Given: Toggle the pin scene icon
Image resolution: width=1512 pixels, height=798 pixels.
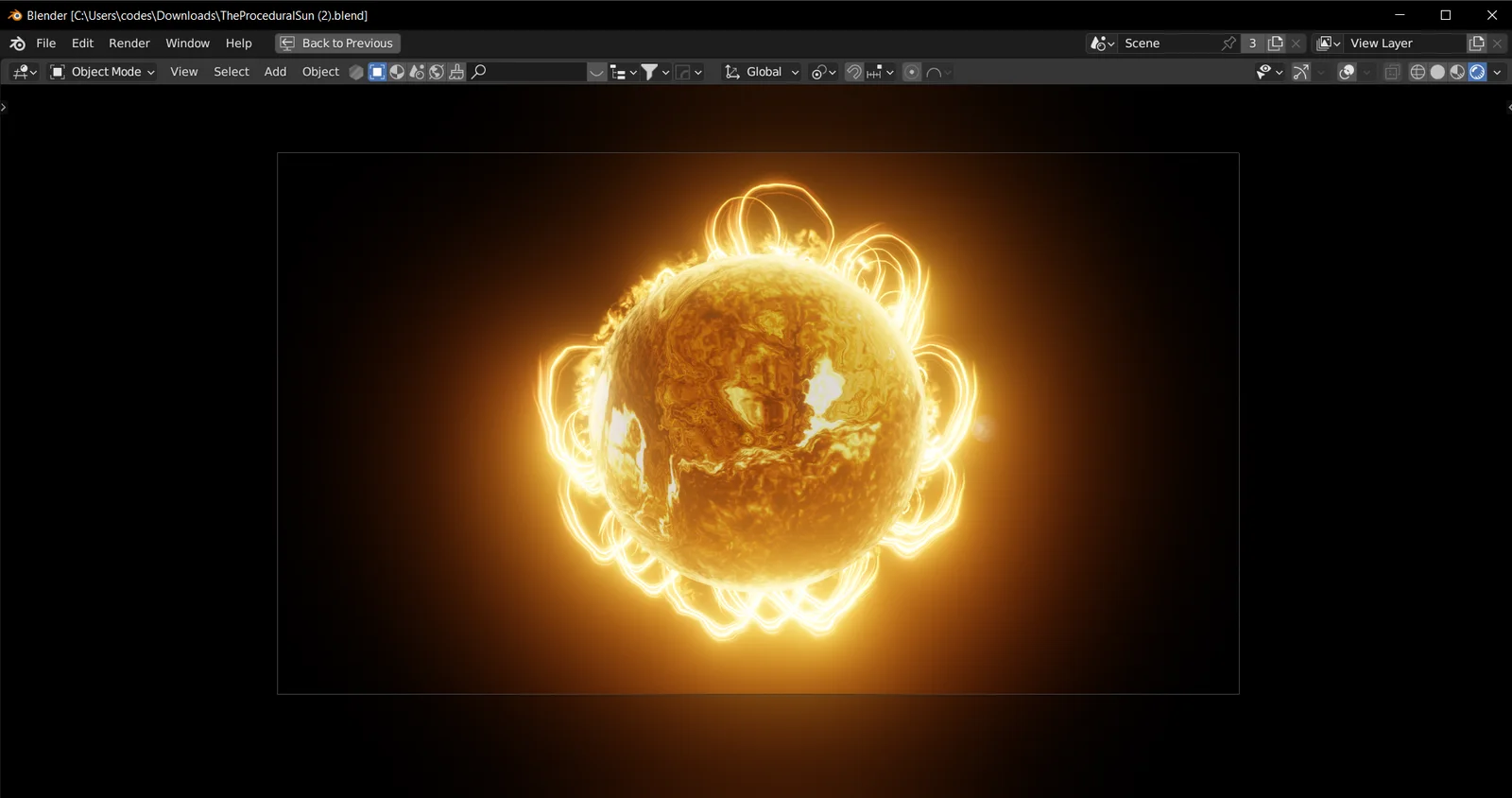Looking at the screenshot, I should 1228,43.
